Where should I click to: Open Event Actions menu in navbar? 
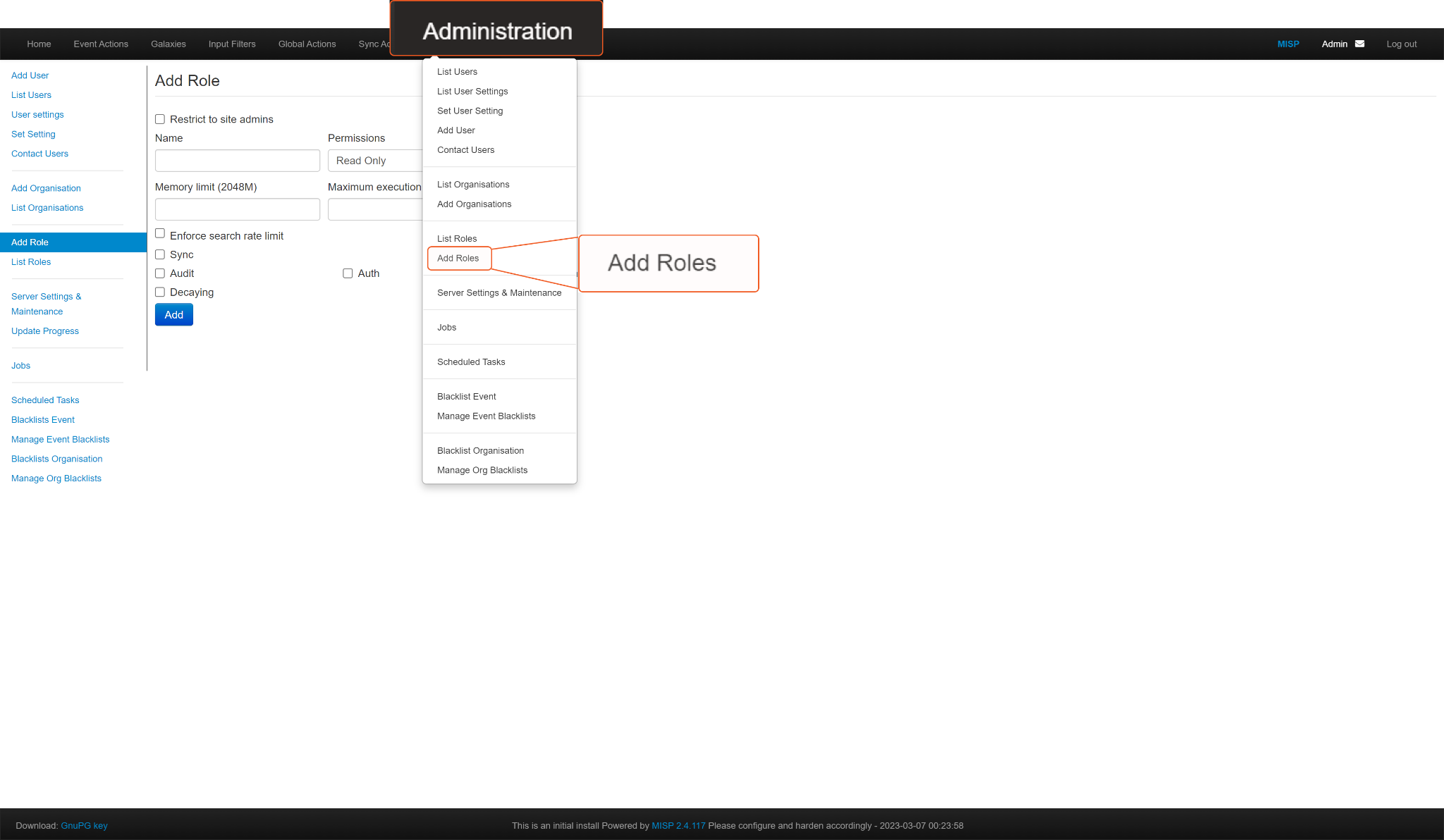[101, 44]
